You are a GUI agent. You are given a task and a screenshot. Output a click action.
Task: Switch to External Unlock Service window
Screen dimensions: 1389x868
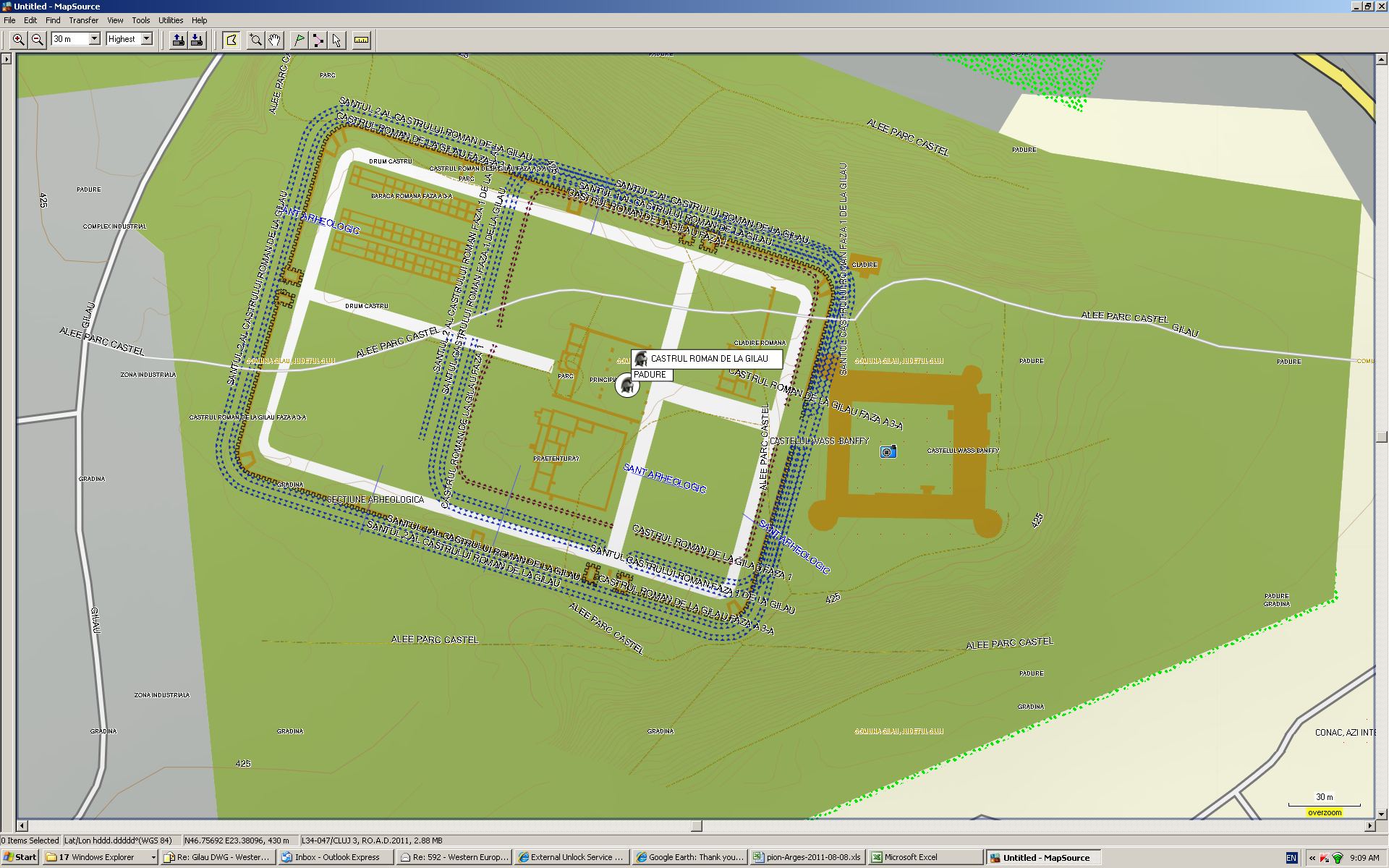(571, 857)
